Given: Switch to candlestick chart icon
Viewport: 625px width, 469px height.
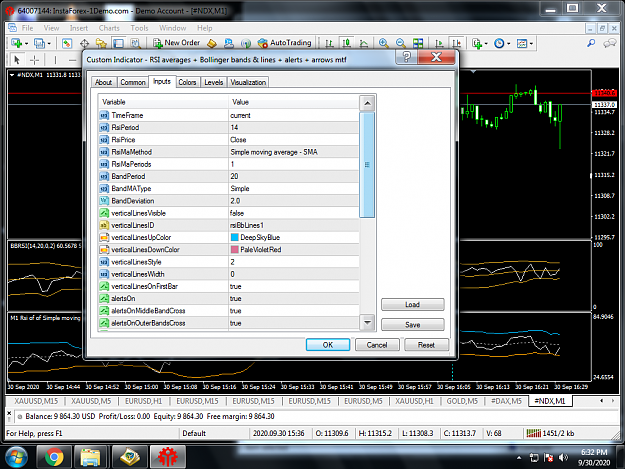Looking at the screenshot, I should (346, 43).
